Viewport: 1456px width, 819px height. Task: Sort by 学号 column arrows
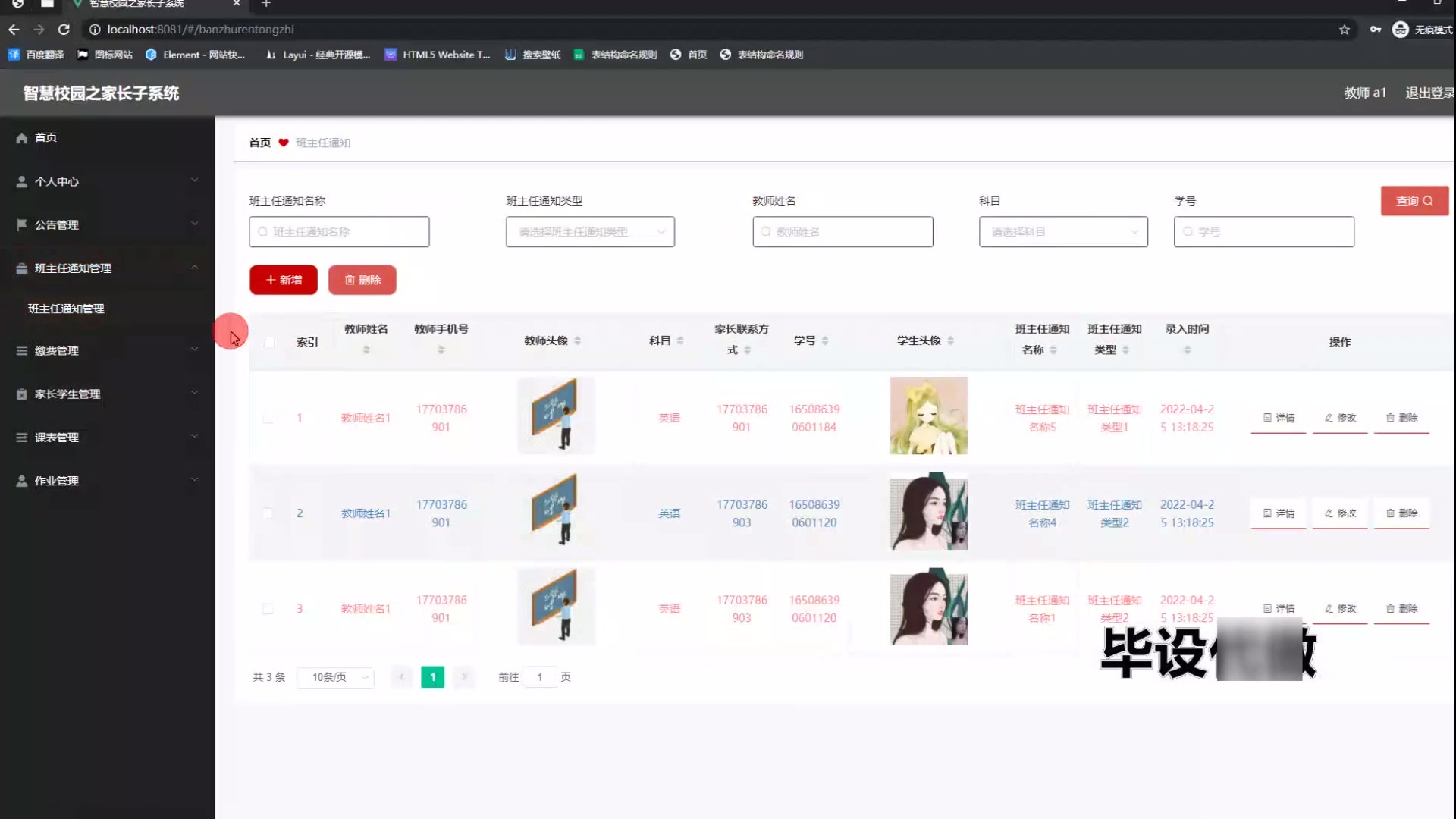click(x=825, y=340)
